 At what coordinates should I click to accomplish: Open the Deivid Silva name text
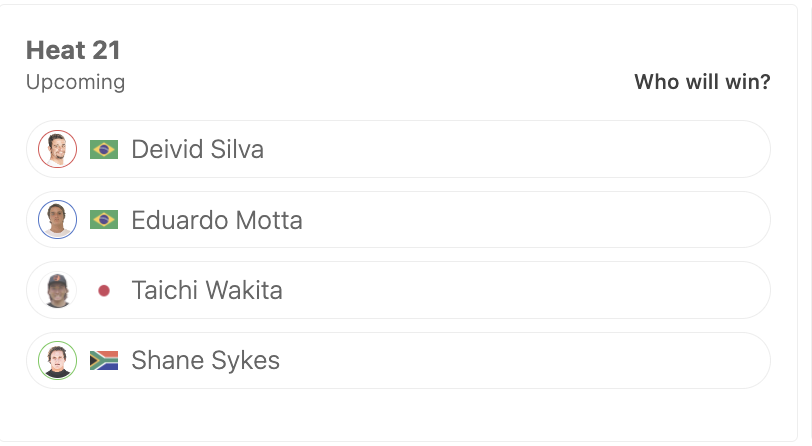coord(197,150)
